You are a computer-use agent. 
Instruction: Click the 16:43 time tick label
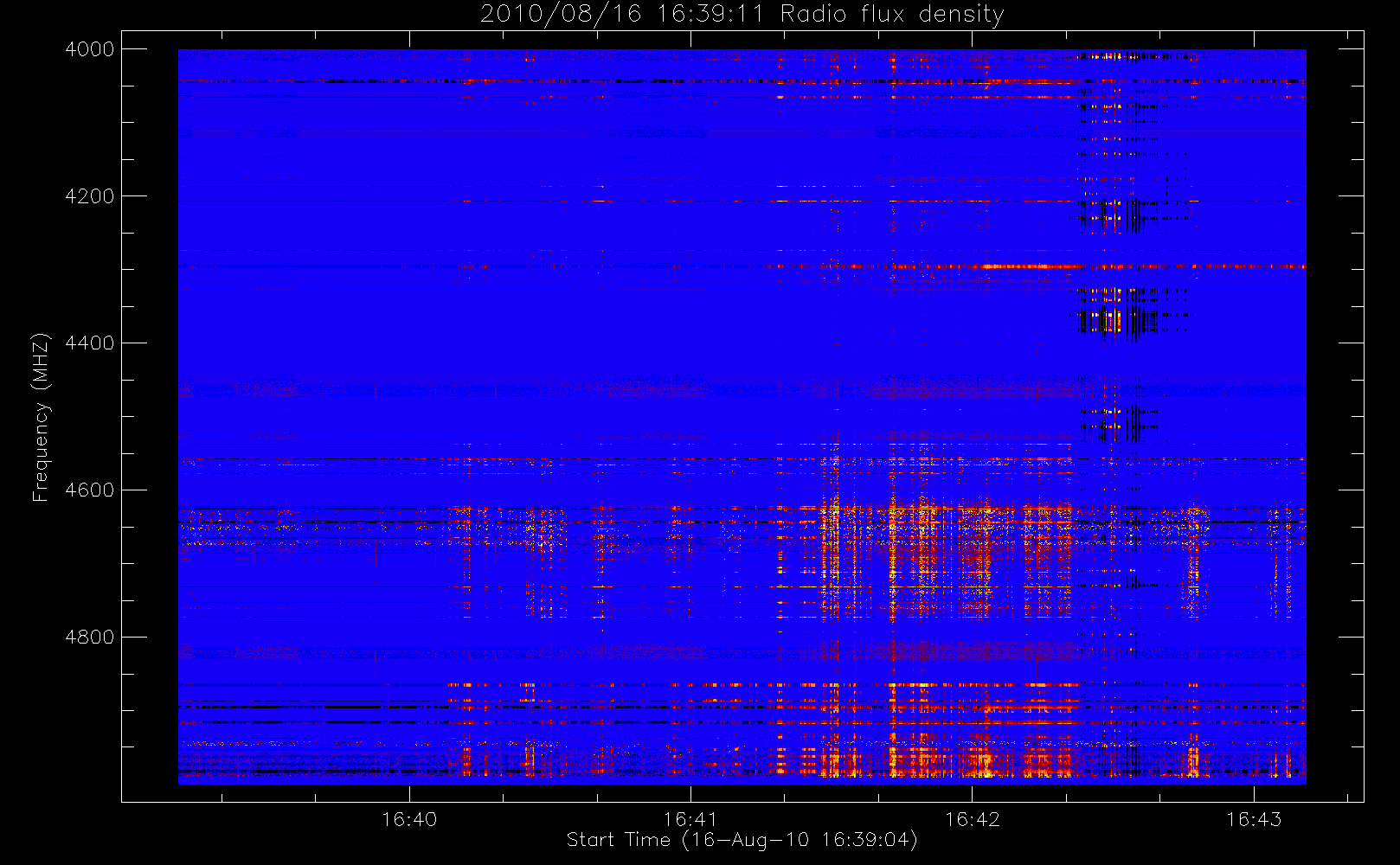(1254, 818)
